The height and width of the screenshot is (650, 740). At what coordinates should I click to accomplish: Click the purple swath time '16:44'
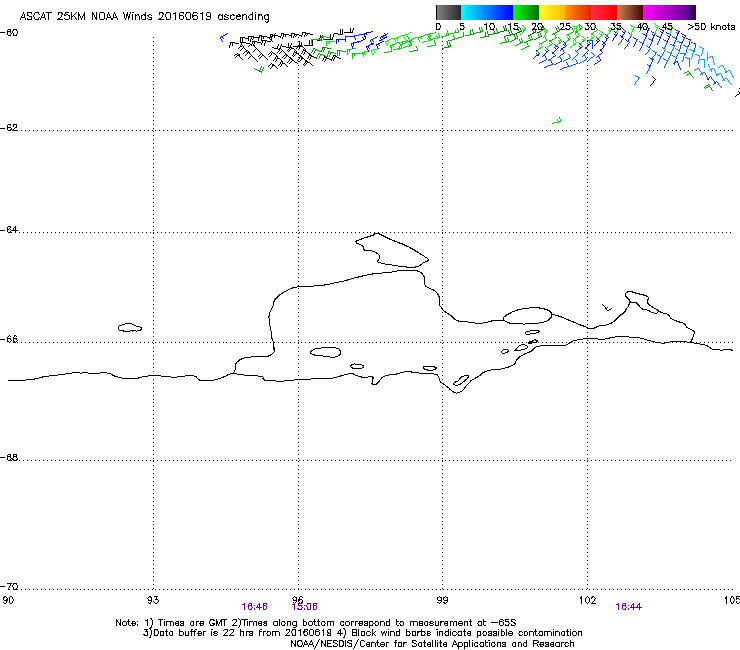pos(629,607)
